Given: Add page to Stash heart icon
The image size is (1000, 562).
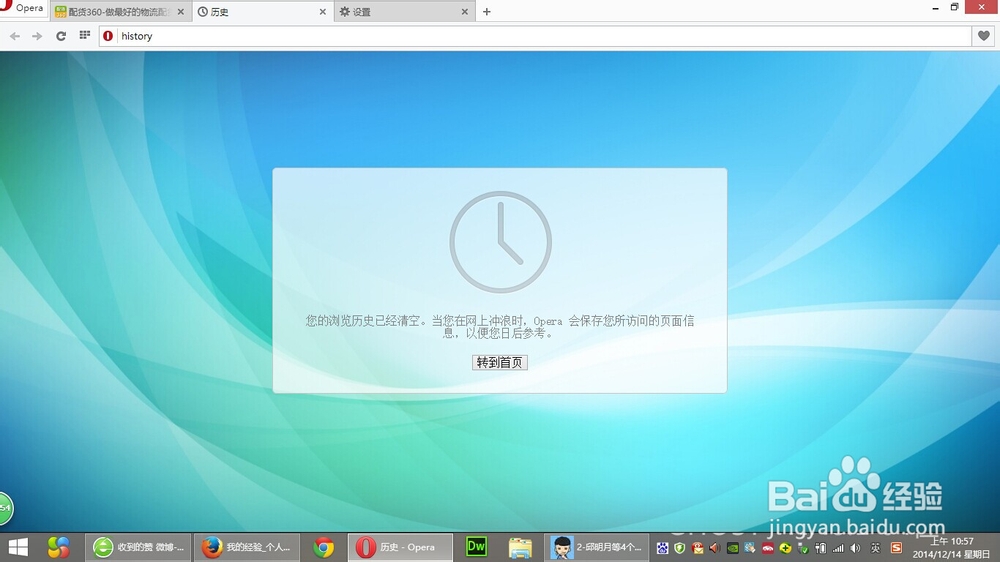Looking at the screenshot, I should [983, 36].
